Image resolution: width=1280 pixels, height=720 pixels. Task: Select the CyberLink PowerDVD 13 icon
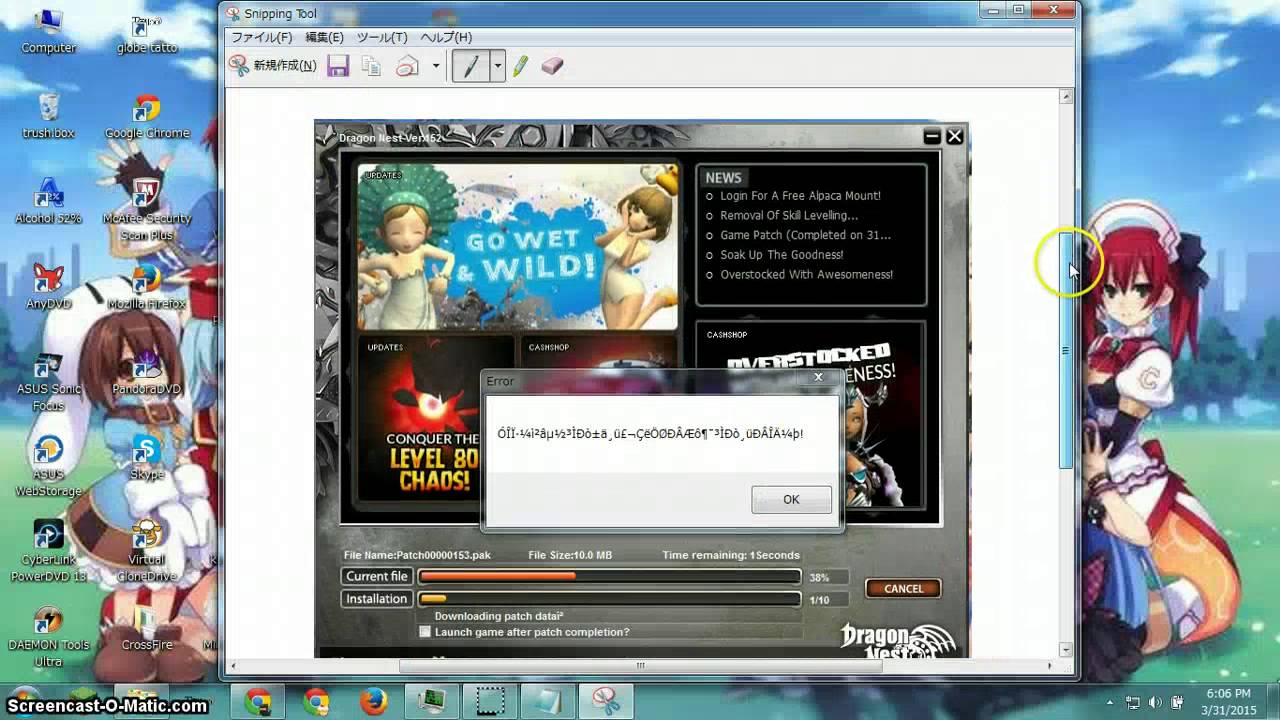point(48,551)
